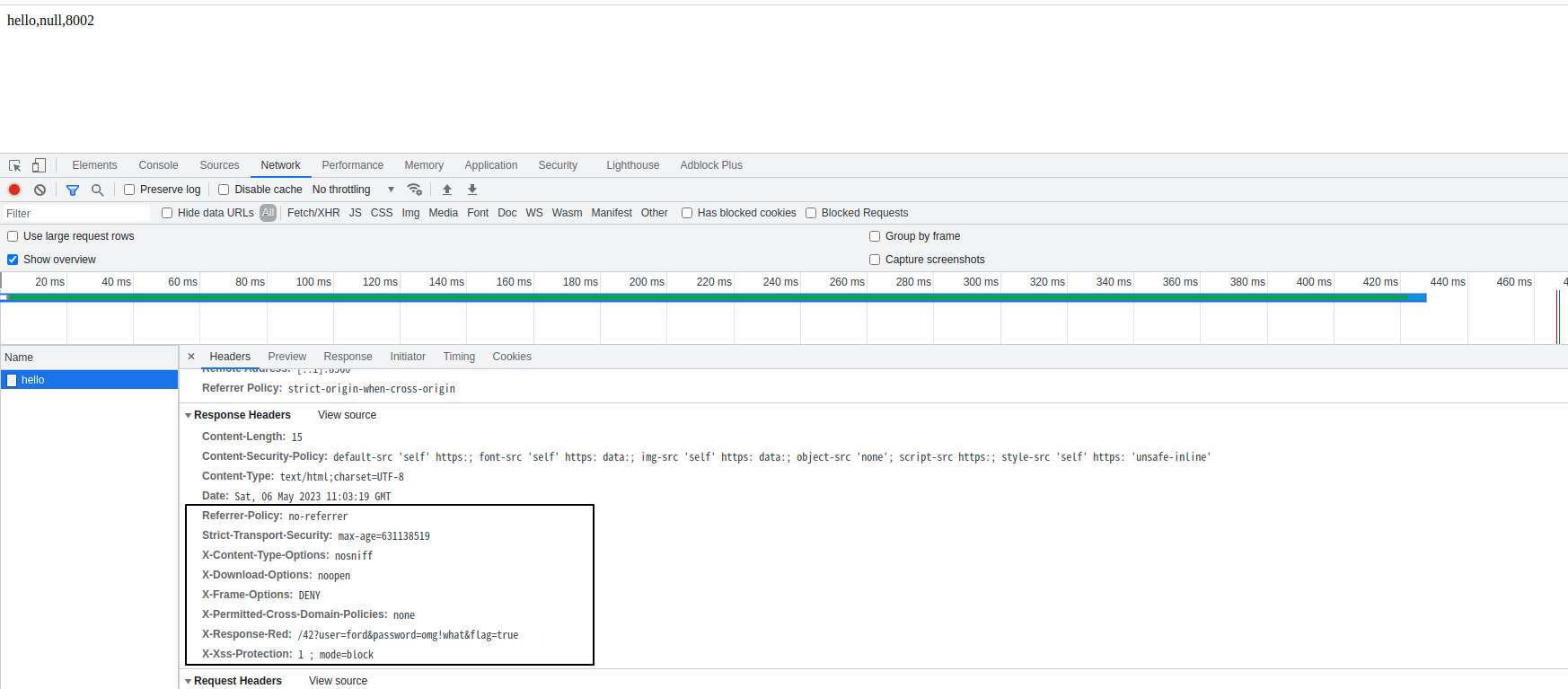1568x689 pixels.
Task: Filter requests by Img type
Action: pyautogui.click(x=410, y=213)
